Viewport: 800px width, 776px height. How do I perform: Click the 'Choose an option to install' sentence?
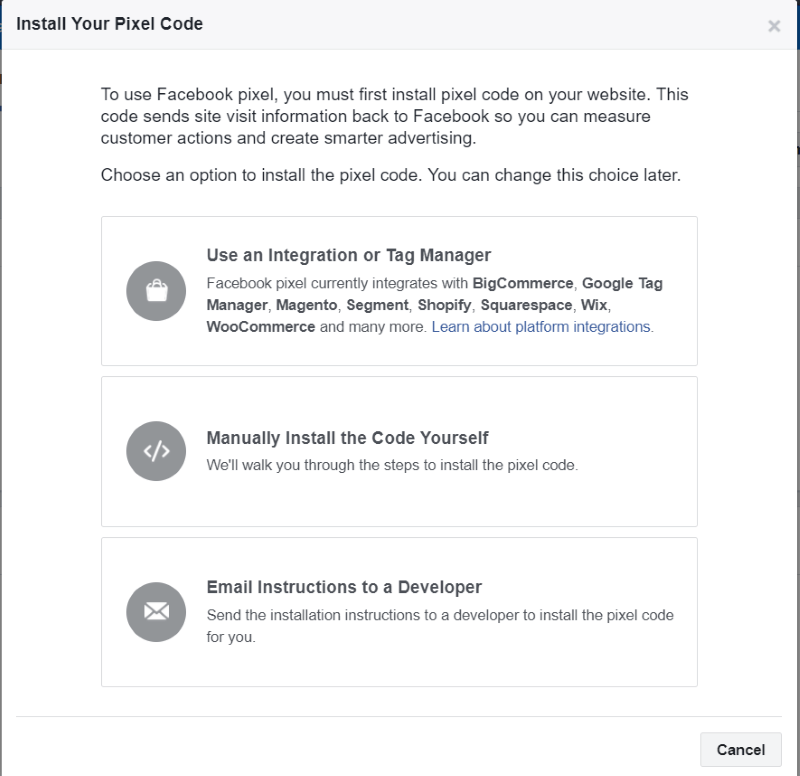point(391,175)
